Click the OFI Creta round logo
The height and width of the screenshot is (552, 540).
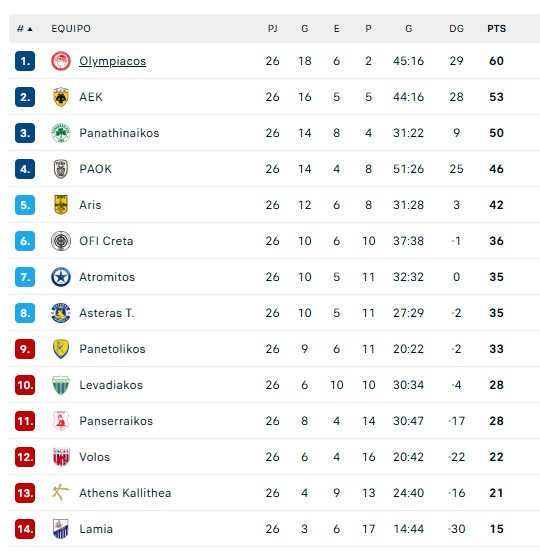click(61, 241)
